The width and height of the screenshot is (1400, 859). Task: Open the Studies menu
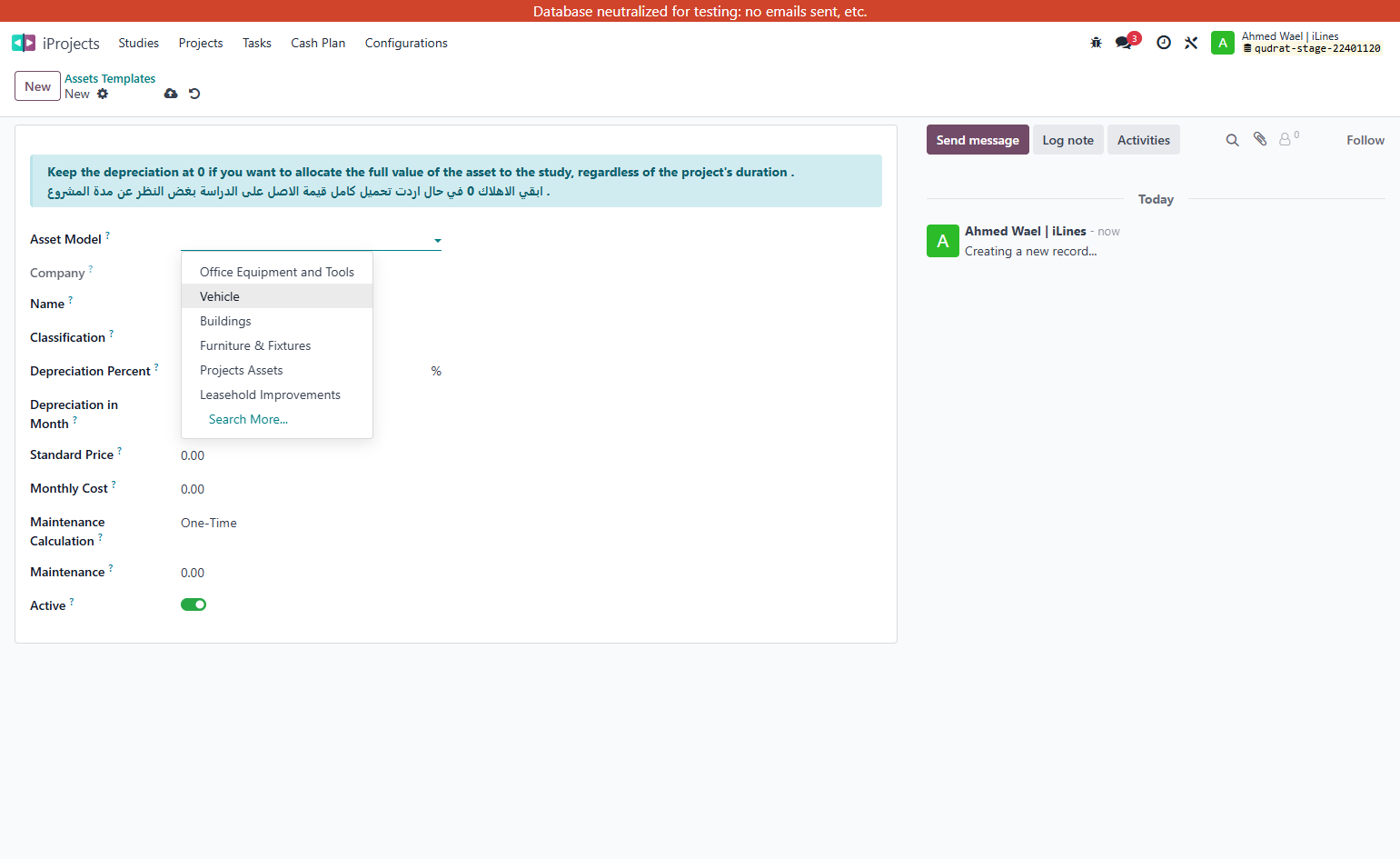pos(138,43)
